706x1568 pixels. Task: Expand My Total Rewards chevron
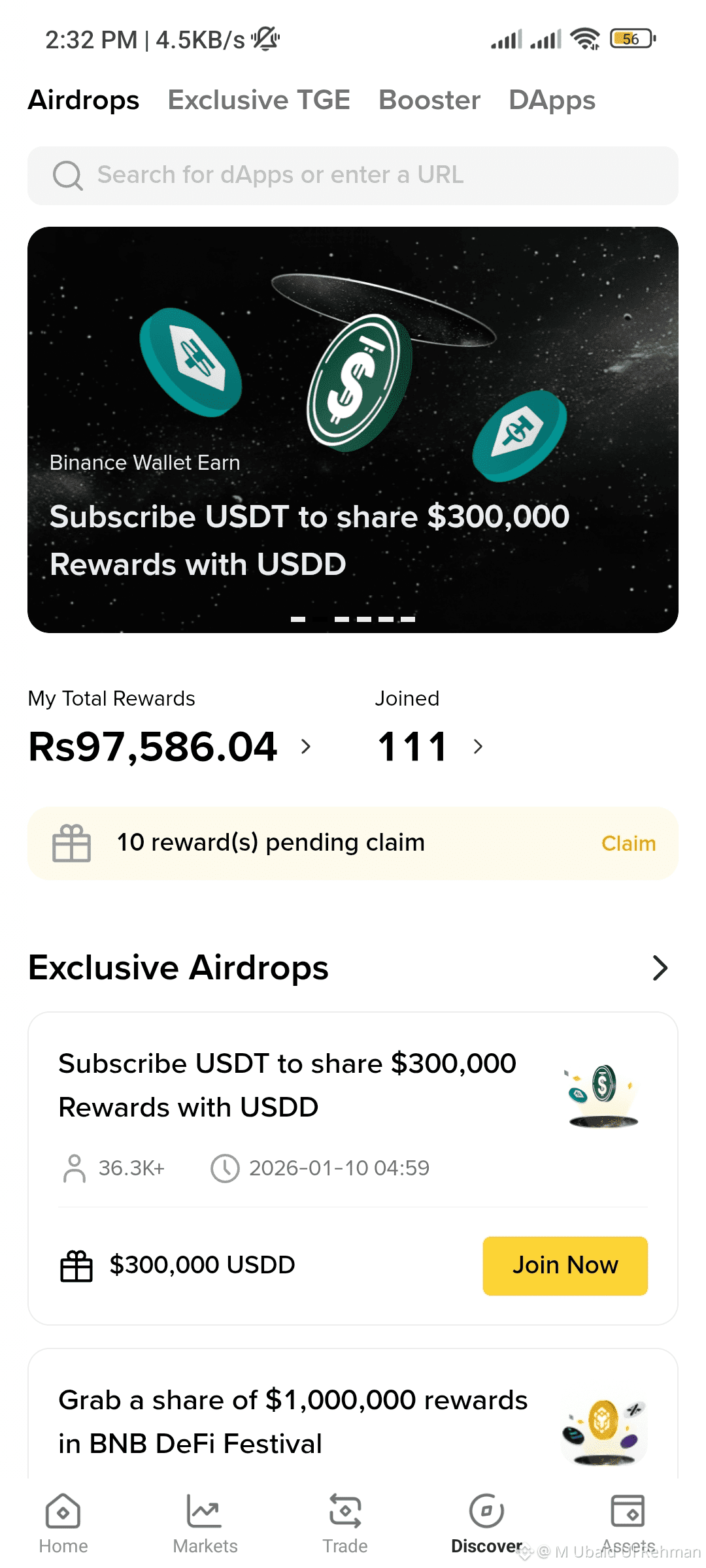tap(305, 746)
